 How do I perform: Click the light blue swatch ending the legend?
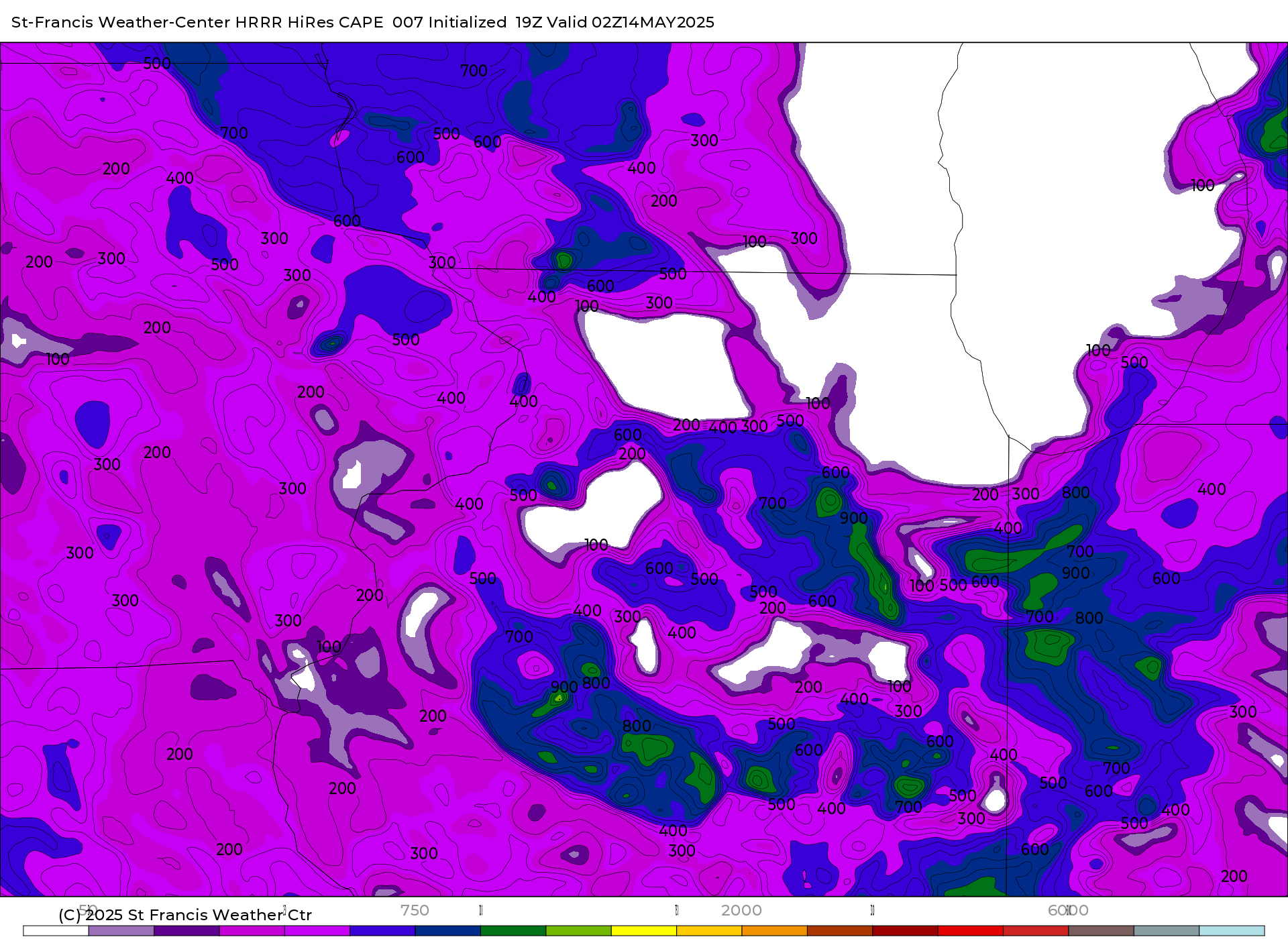(x=1232, y=931)
